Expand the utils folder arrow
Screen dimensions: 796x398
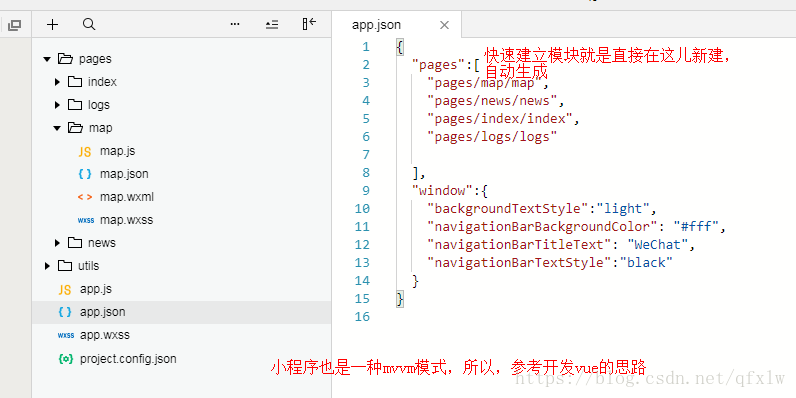click(47, 266)
